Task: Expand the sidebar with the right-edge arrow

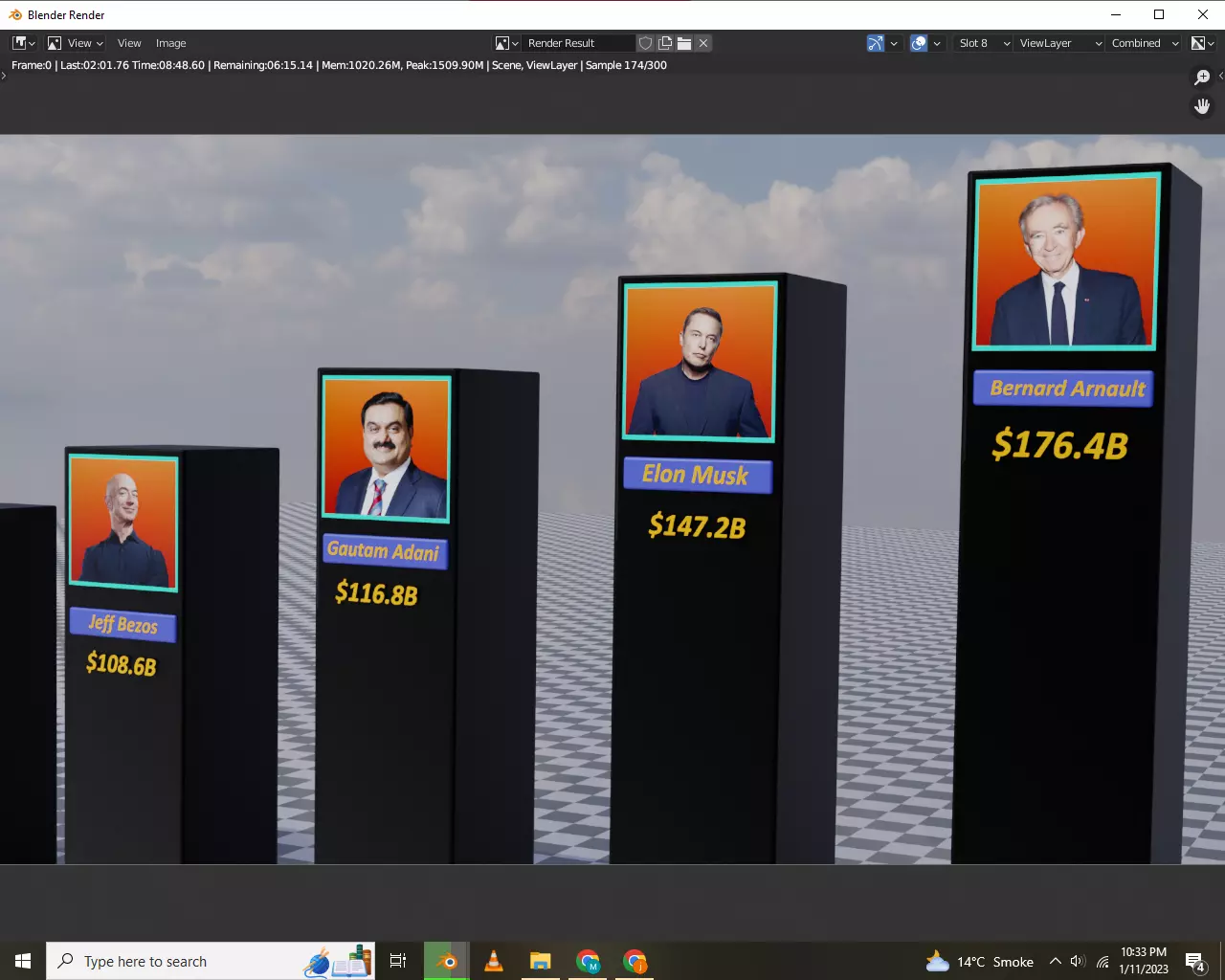Action: click(x=1220, y=76)
